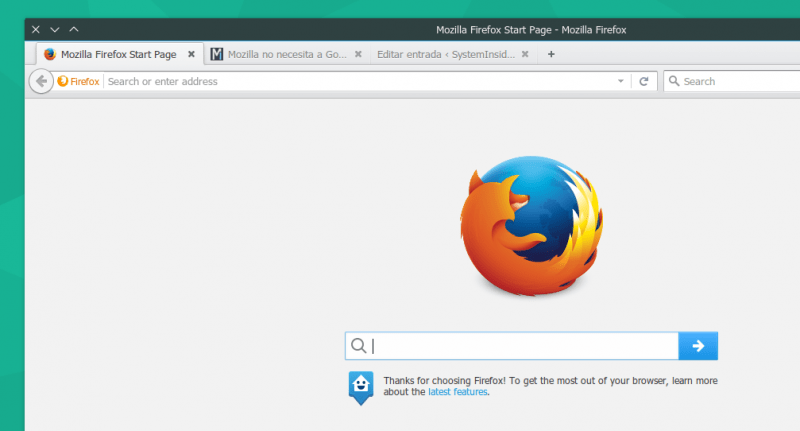
Task: Click the 'Thanks for choosing Firefox!' message text
Action: (x=551, y=386)
